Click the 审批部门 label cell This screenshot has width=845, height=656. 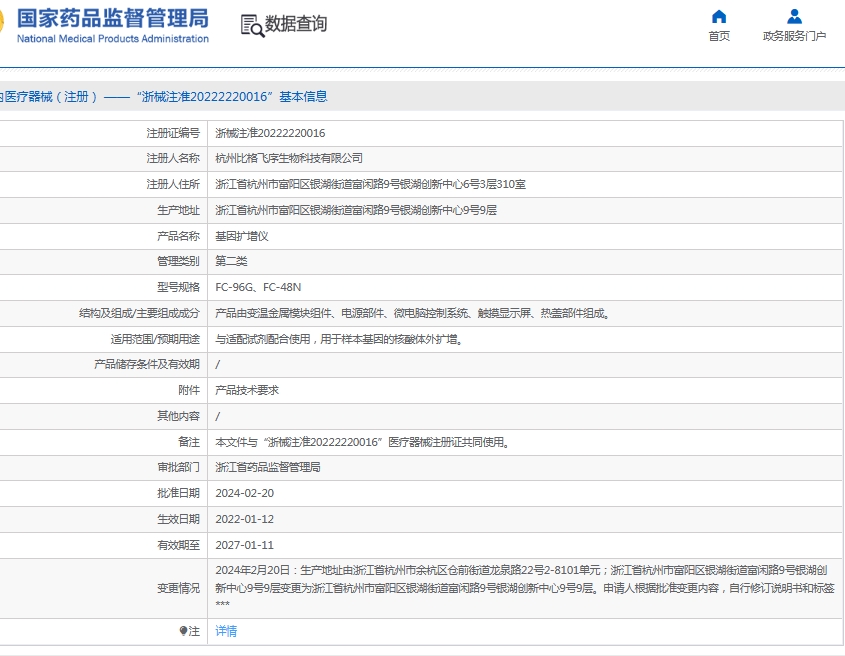tap(178, 467)
